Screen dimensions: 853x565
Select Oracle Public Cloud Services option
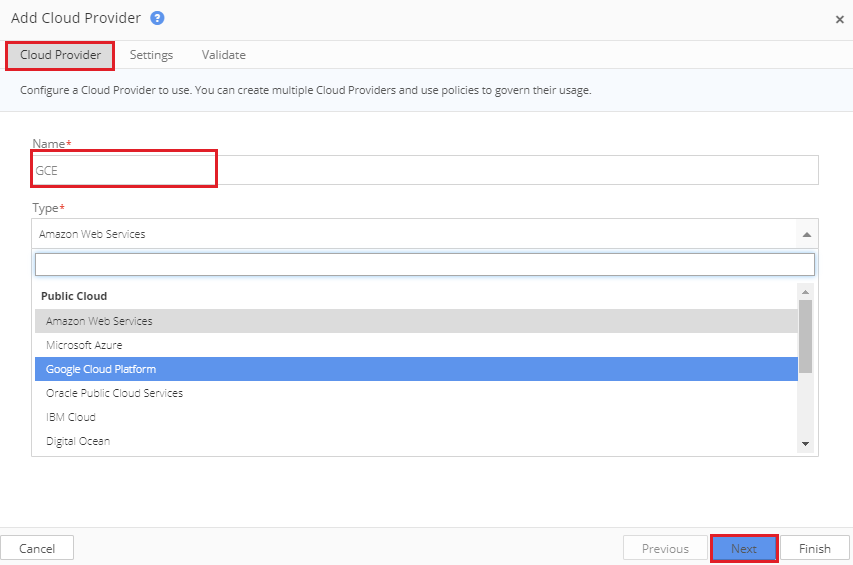click(416, 393)
